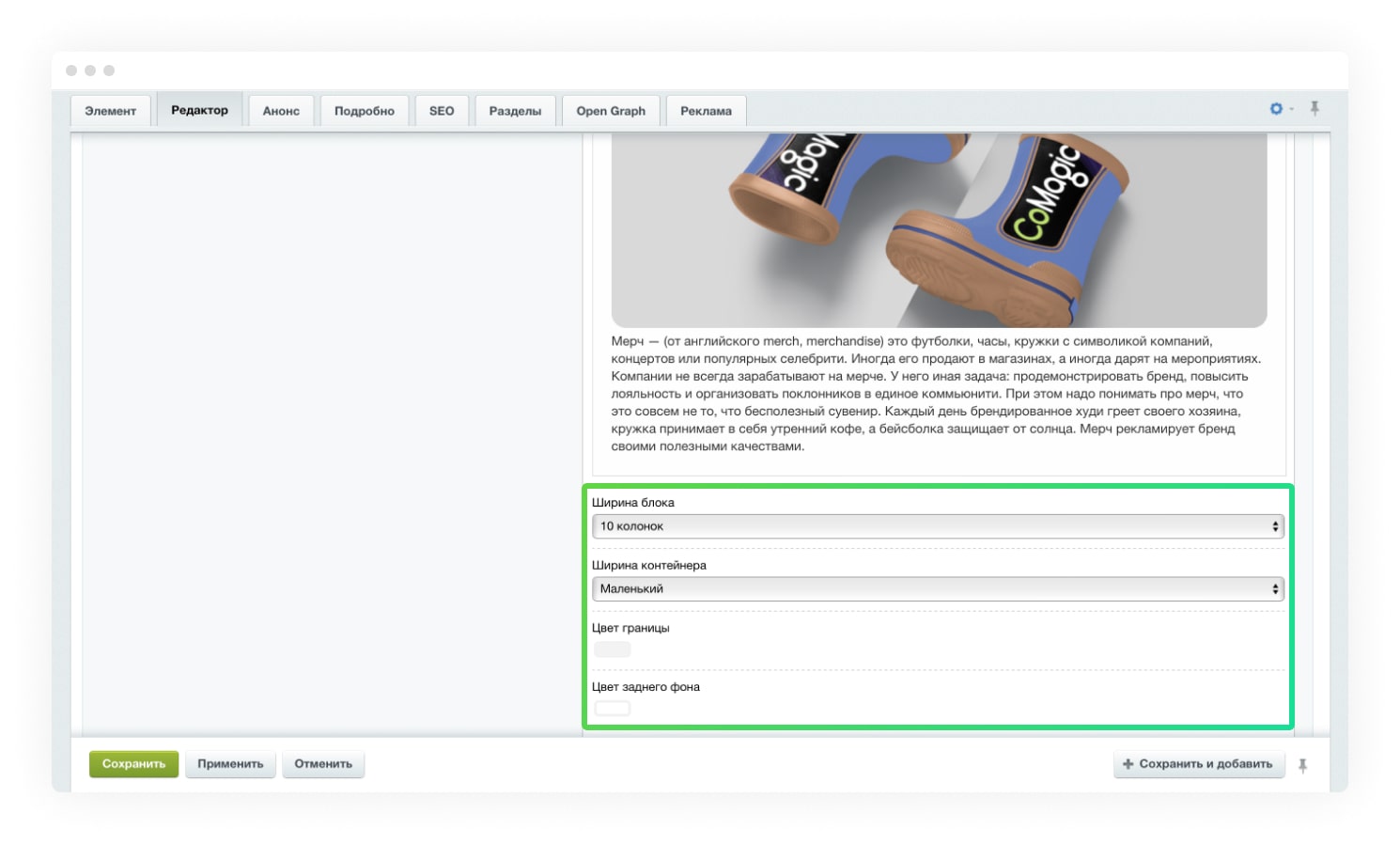Open the Анонс tab

[281, 111]
